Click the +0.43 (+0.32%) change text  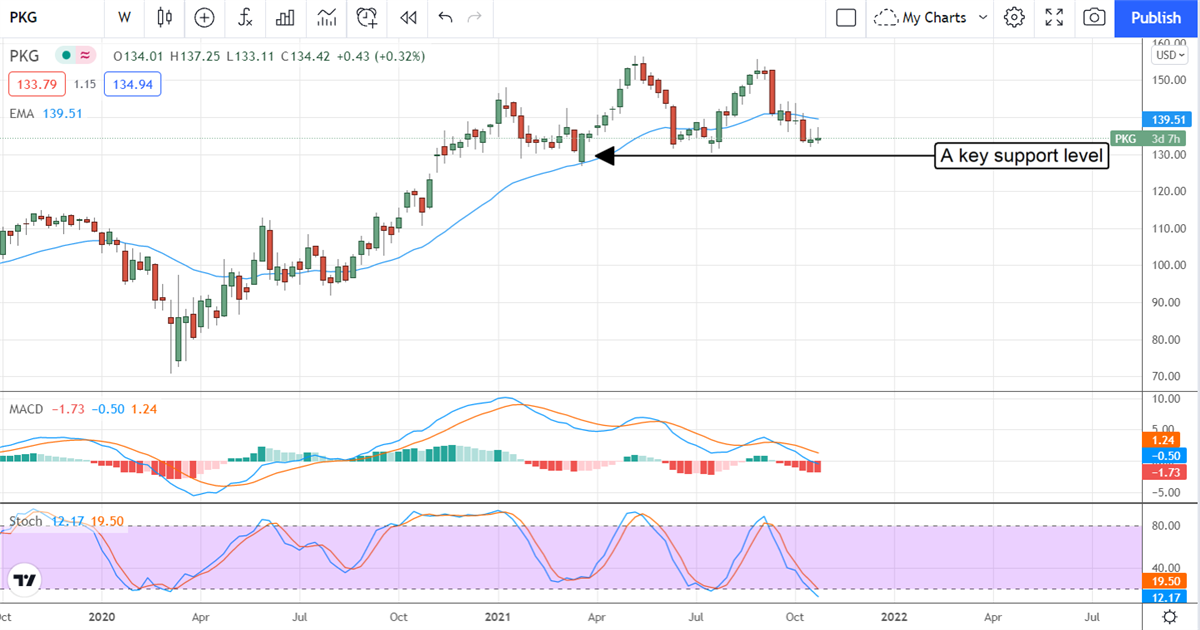[383, 56]
